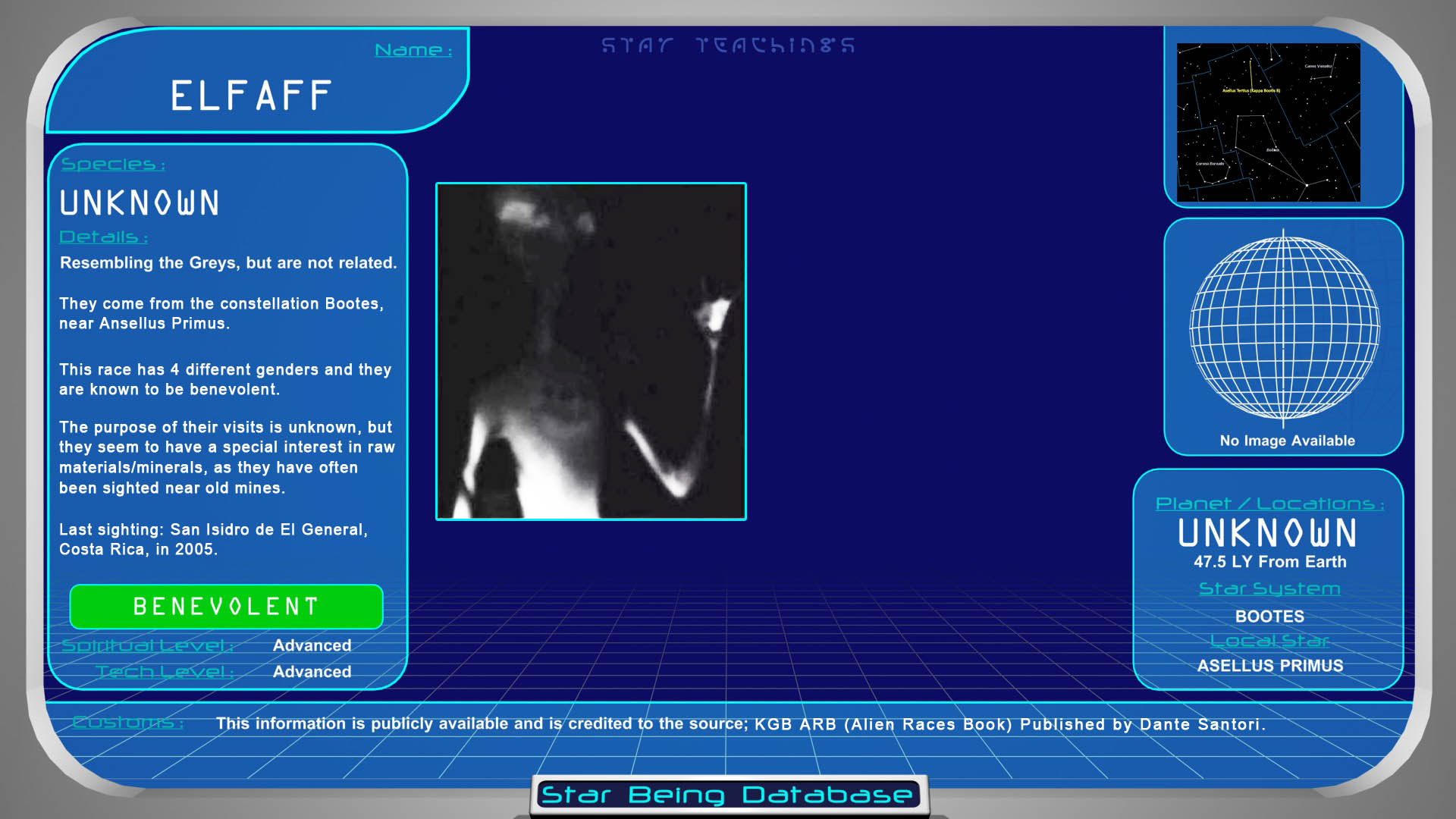Click the 47.5 LY From Earth text

[1269, 562]
